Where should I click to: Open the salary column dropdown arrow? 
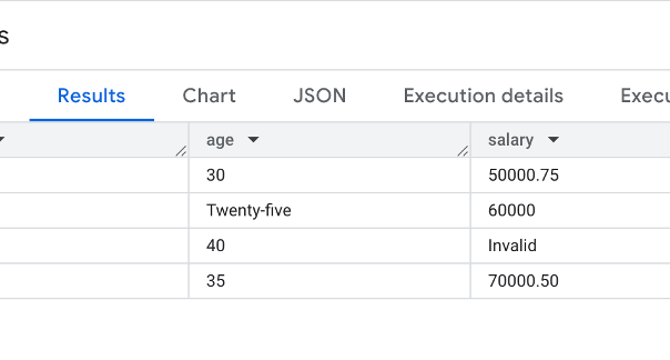(x=553, y=140)
